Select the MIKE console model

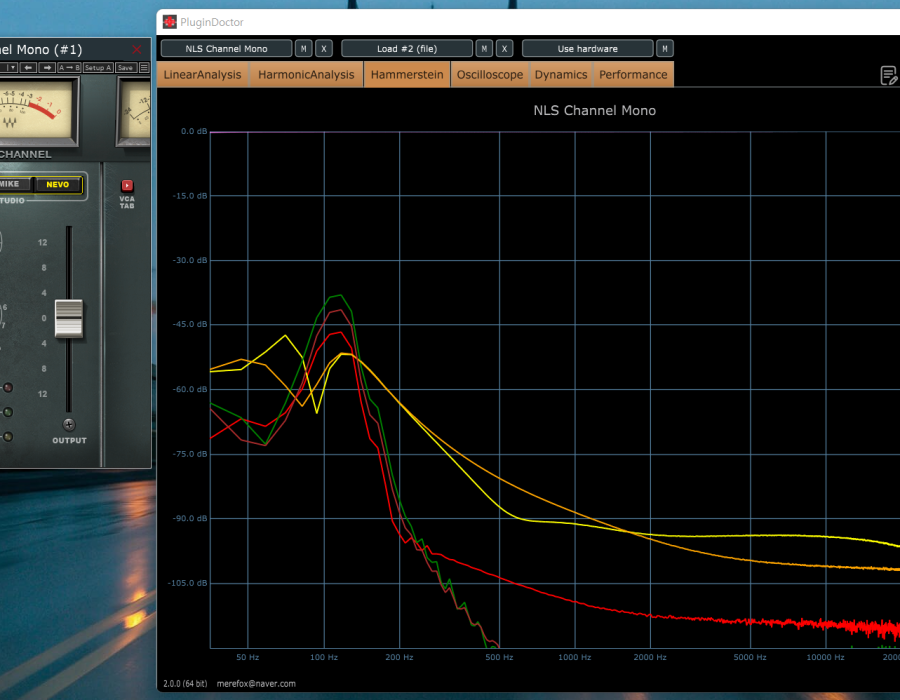[13, 184]
